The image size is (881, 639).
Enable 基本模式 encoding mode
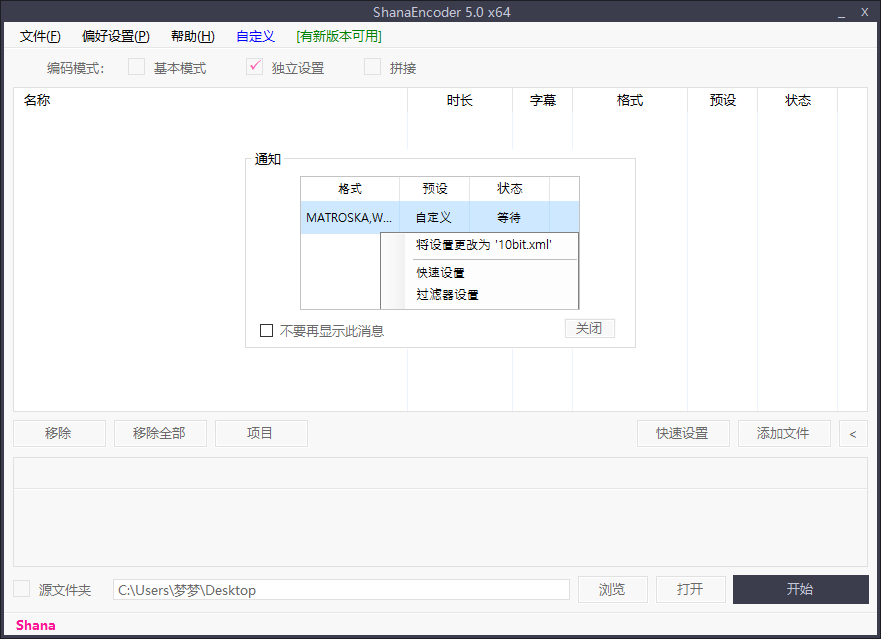pos(136,67)
